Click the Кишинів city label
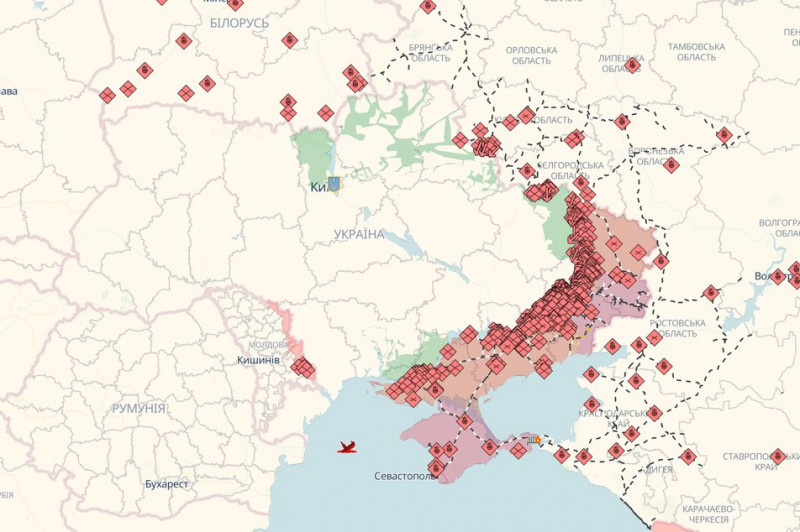The width and height of the screenshot is (800, 532). point(258,360)
